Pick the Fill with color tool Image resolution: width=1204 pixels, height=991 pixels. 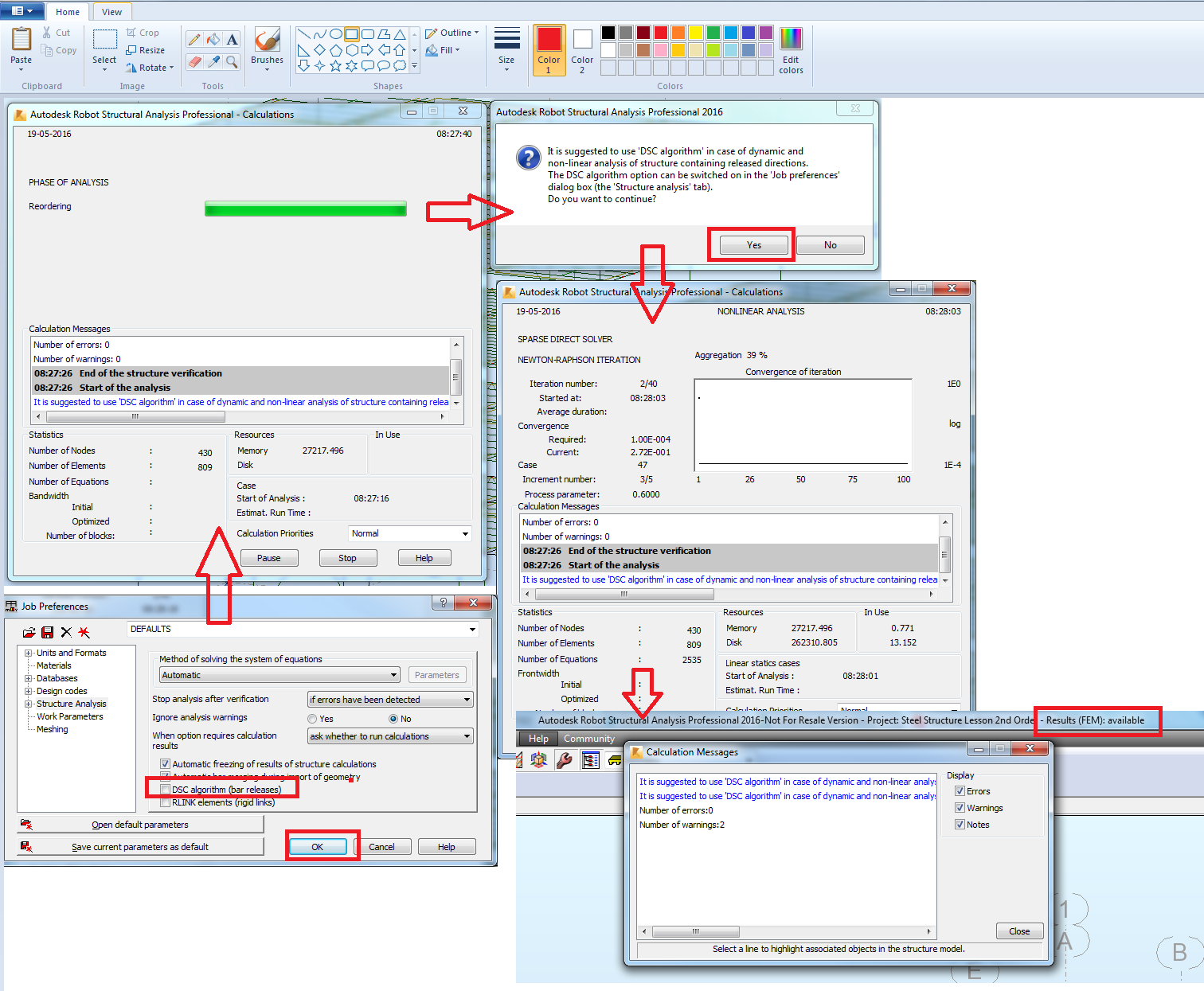213,38
